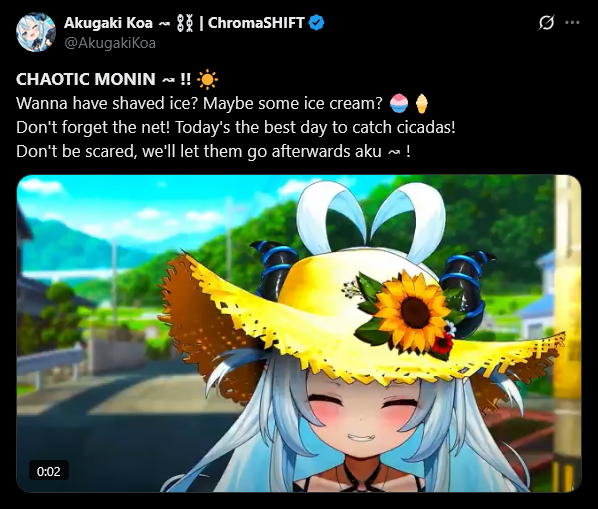
Task: Visit the @AkugakiKoa handle link
Action: coord(110,43)
